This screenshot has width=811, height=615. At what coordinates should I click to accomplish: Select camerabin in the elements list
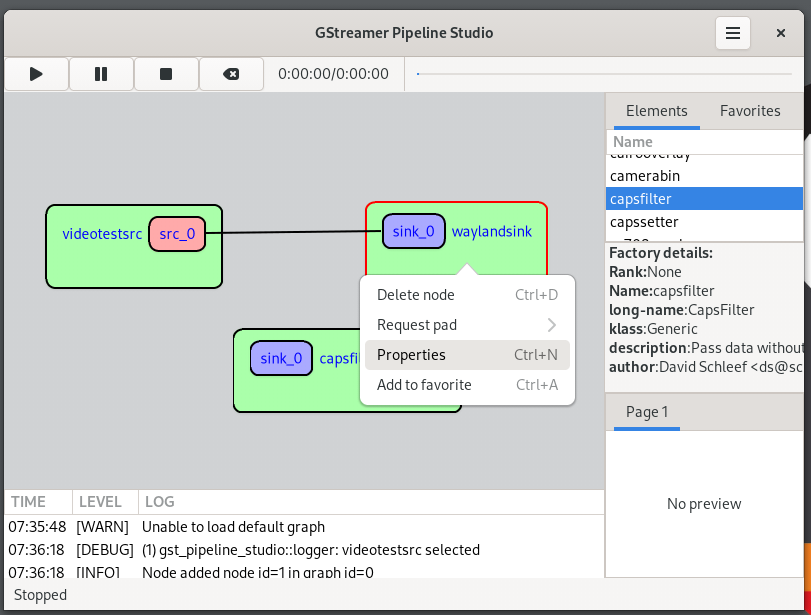704,176
